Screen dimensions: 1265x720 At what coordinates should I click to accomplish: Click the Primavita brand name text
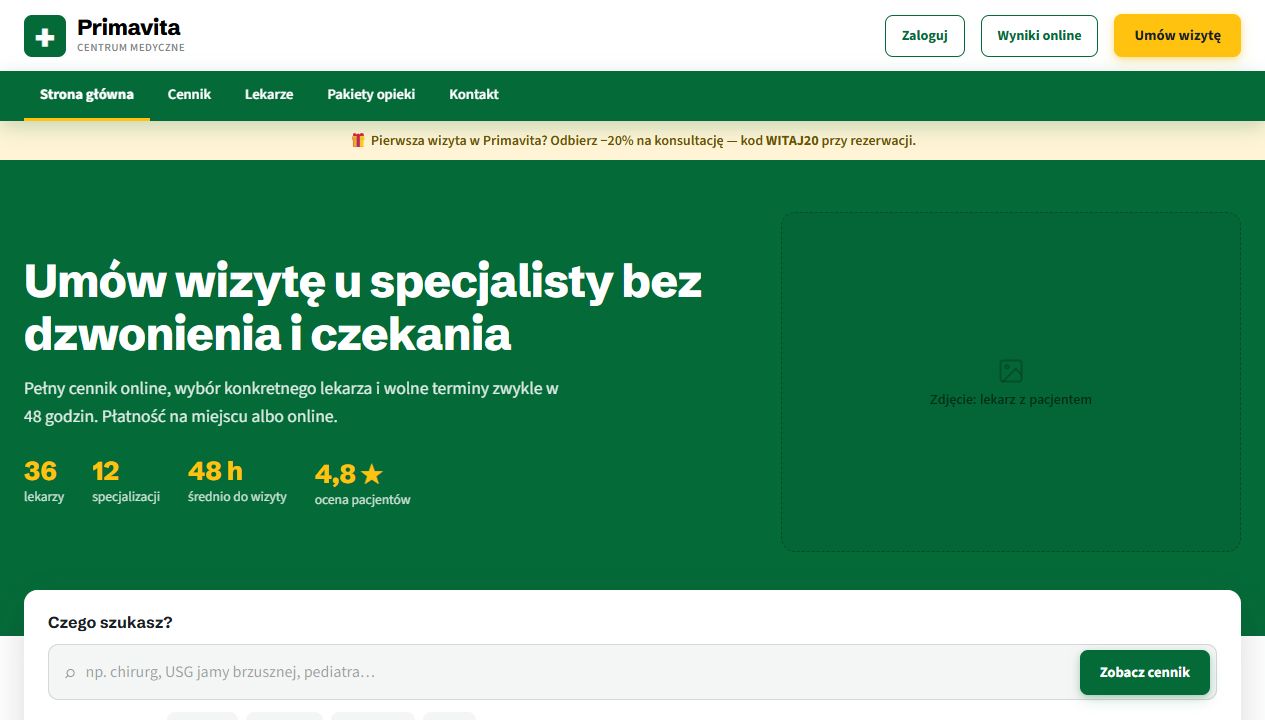(x=129, y=27)
